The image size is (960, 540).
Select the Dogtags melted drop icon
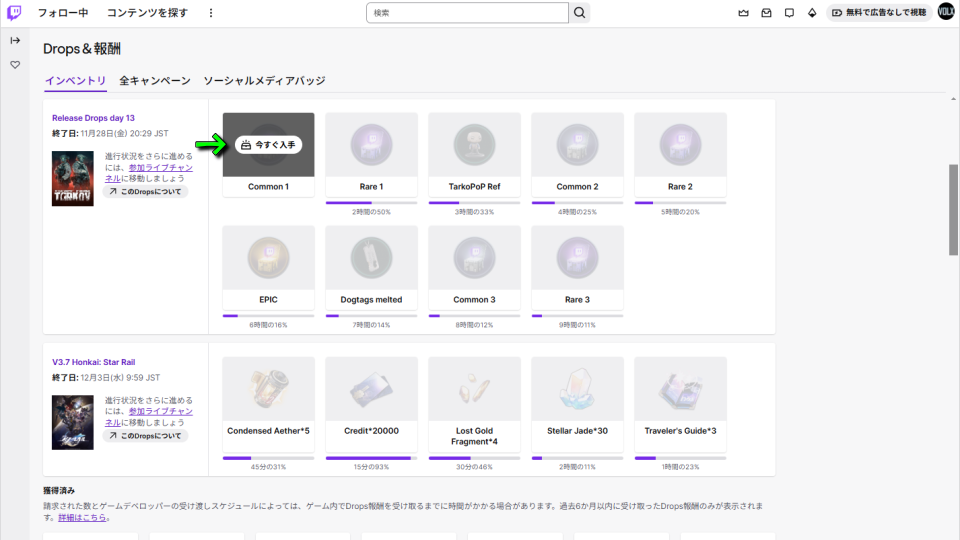(x=372, y=258)
